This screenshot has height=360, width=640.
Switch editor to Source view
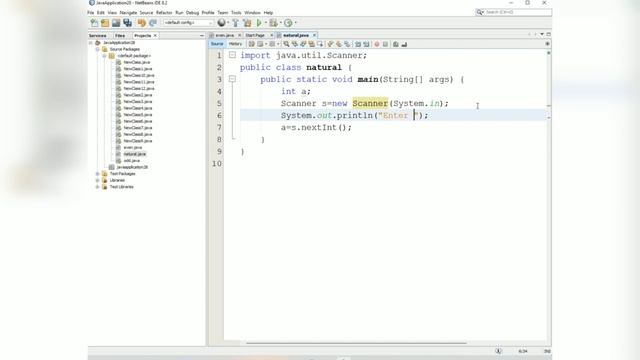pyautogui.click(x=217, y=44)
